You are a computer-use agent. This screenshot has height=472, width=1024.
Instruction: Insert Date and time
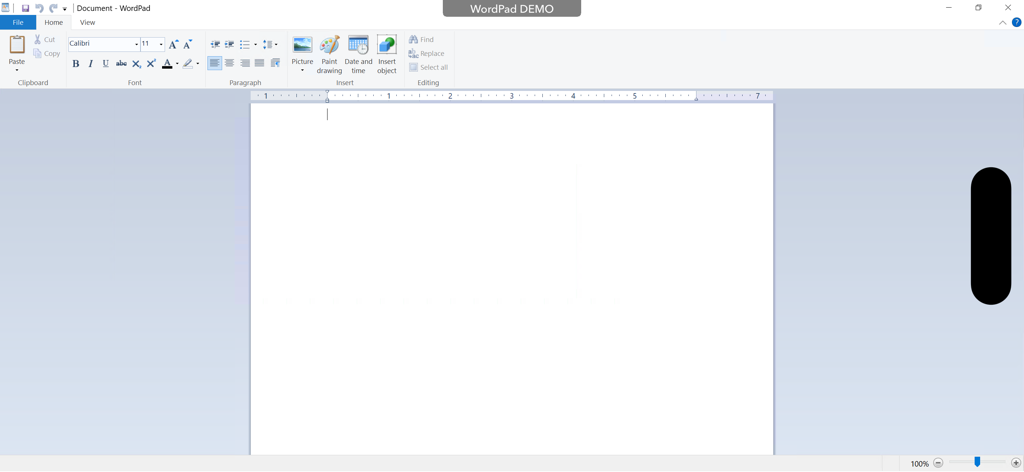click(358, 55)
